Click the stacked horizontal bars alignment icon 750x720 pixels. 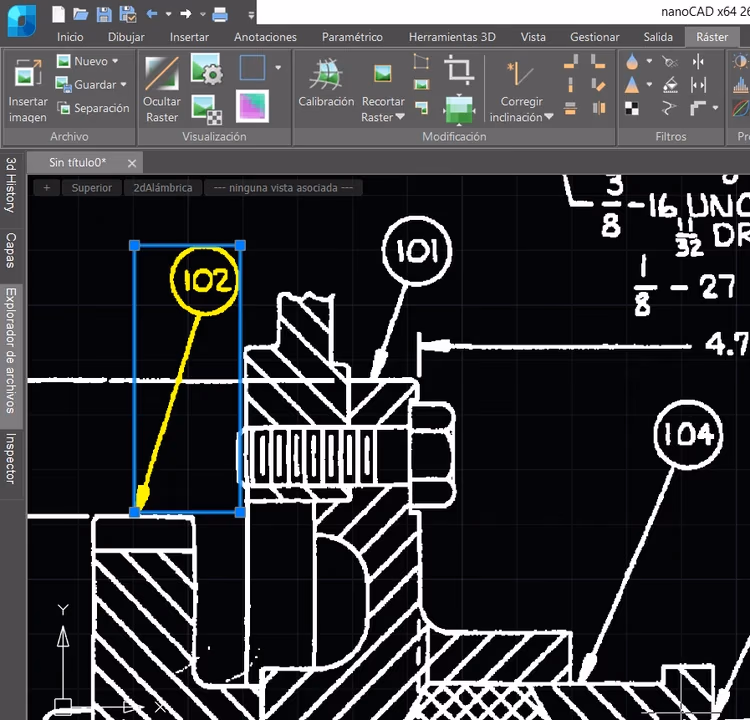pos(570,108)
